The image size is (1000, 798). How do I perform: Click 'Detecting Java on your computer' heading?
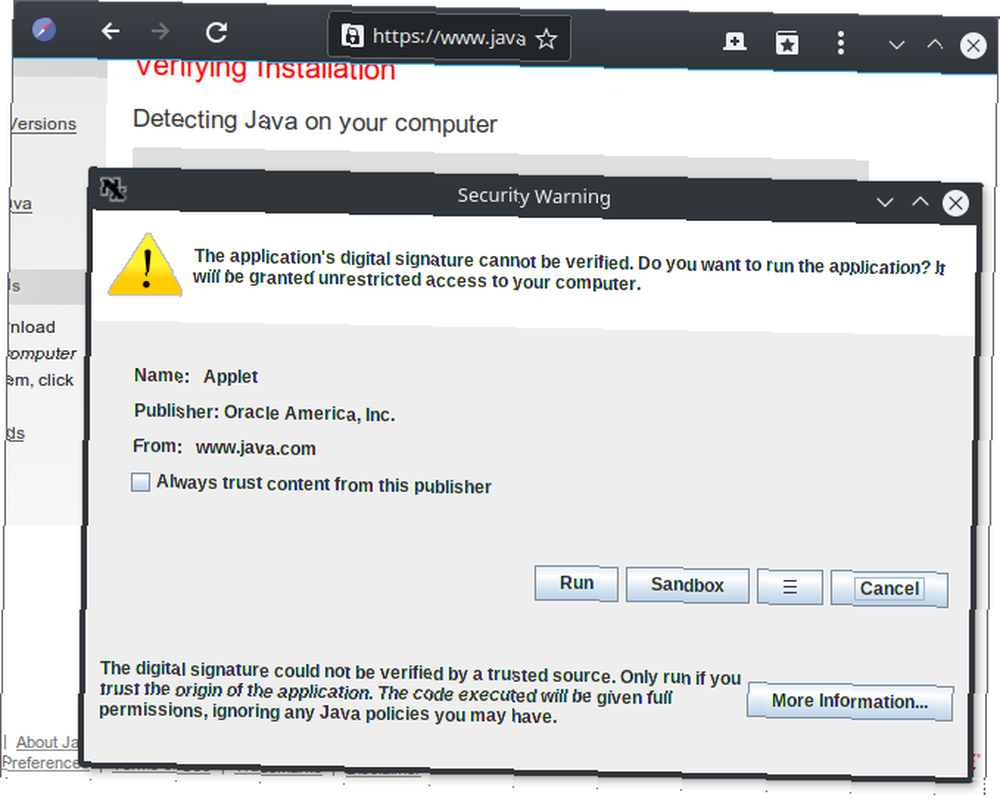pos(314,121)
